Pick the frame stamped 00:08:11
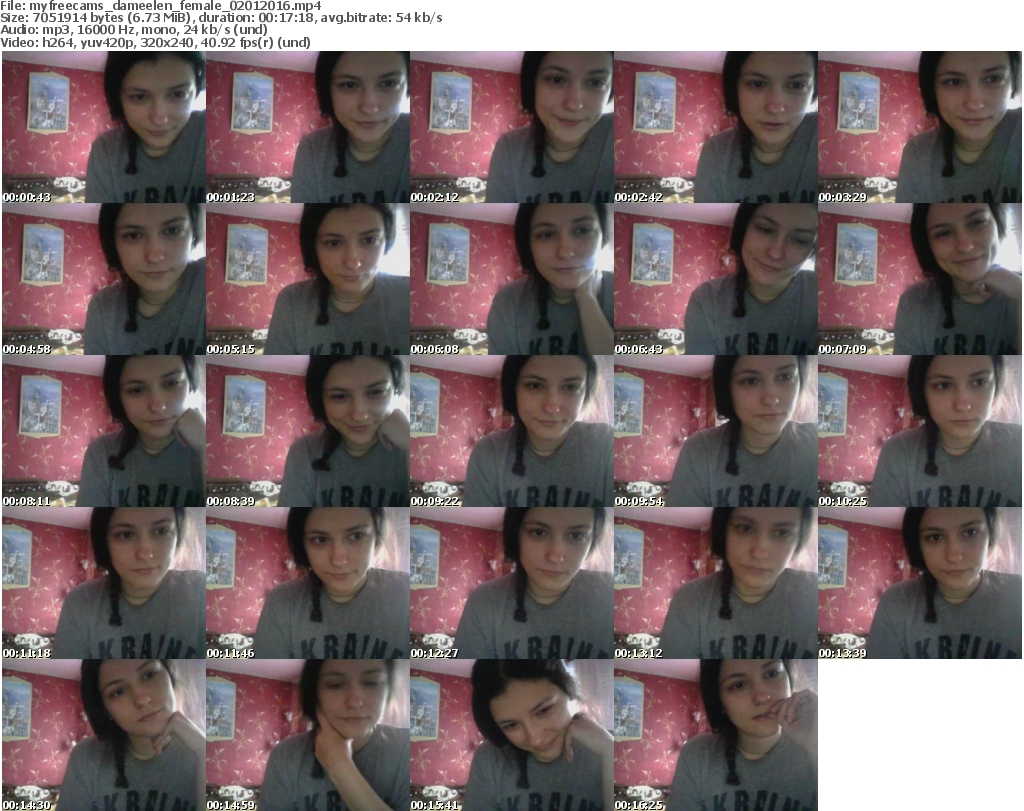This screenshot has width=1024, height=811. 104,431
